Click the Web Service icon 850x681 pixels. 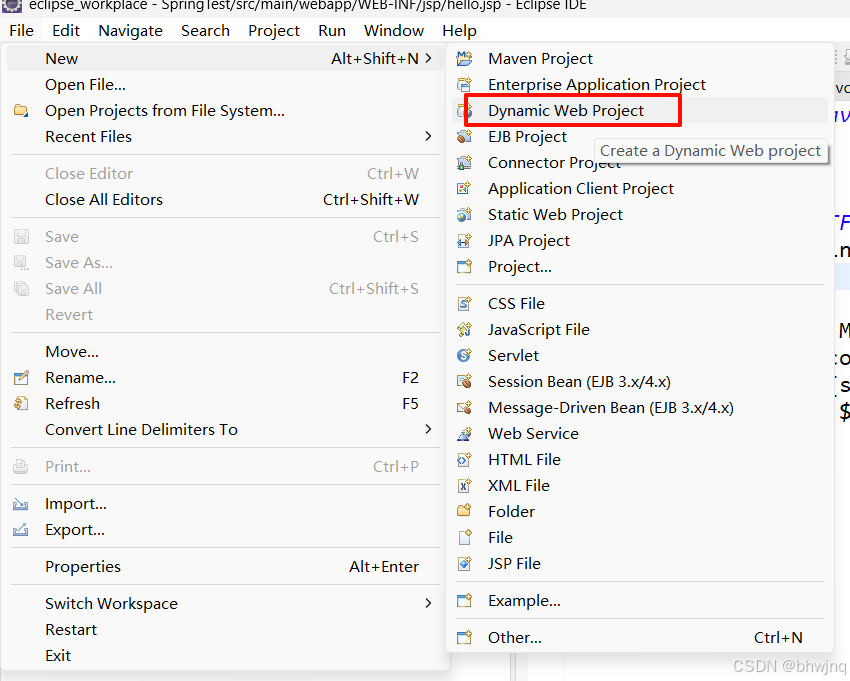(464, 433)
